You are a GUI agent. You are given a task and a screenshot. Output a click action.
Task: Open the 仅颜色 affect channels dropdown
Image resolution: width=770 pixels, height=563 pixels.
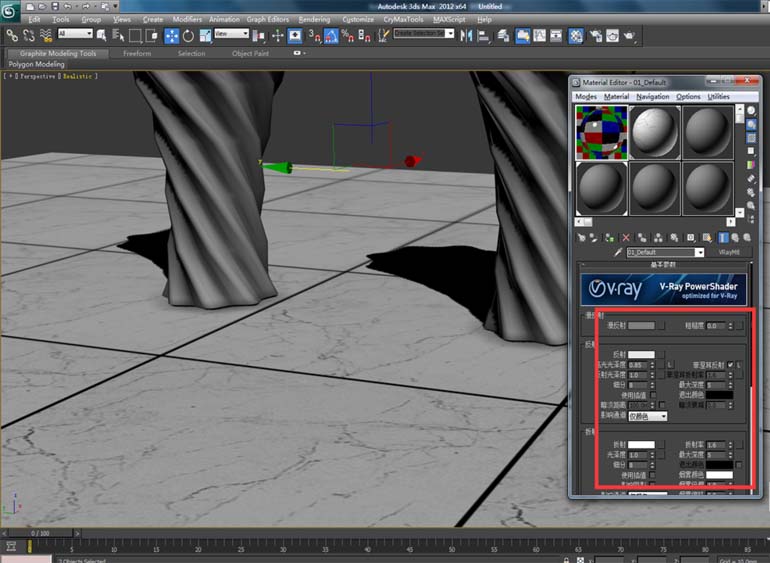click(x=647, y=415)
